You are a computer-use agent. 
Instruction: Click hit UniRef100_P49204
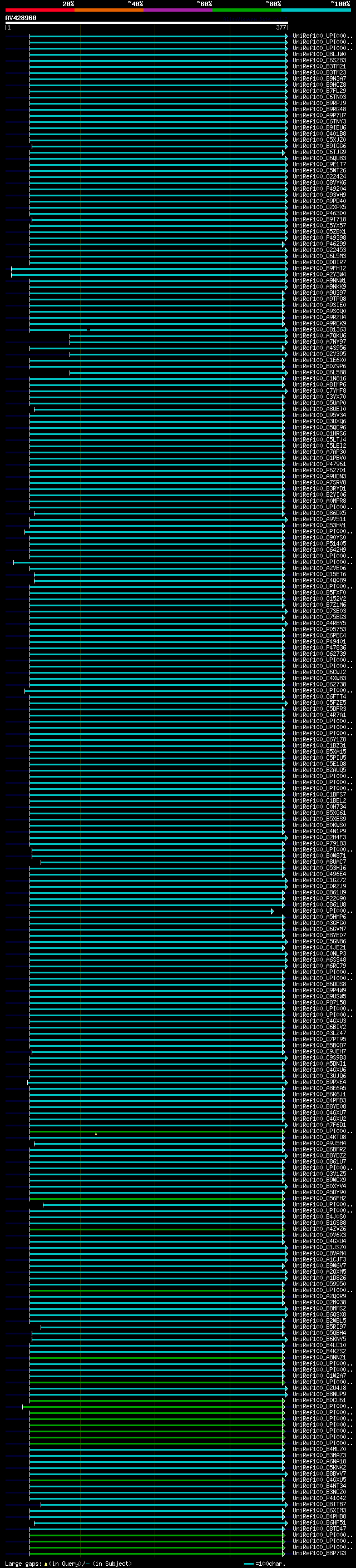click(319, 189)
